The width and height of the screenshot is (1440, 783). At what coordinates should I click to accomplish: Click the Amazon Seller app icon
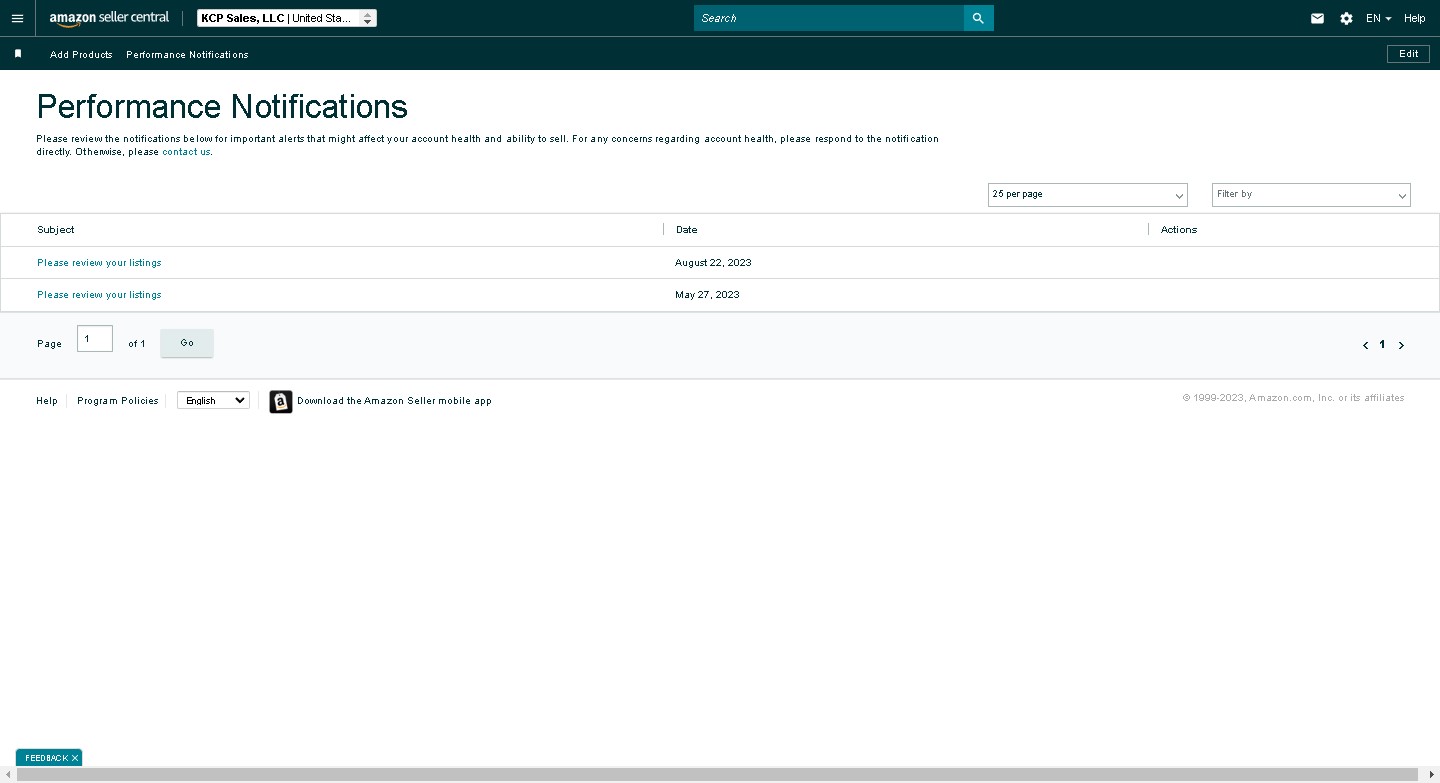tap(281, 401)
